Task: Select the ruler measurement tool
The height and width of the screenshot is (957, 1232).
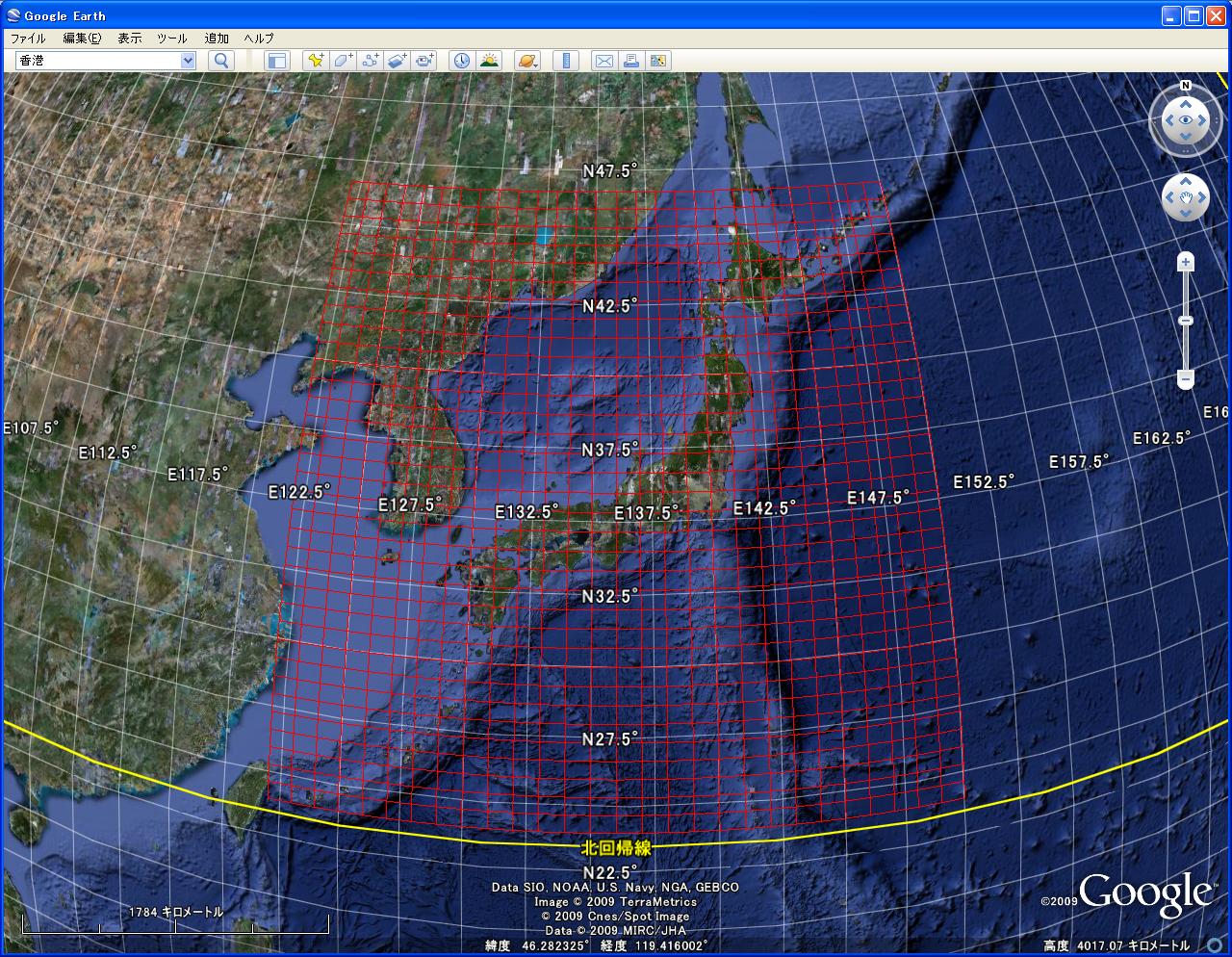Action: coord(566,61)
